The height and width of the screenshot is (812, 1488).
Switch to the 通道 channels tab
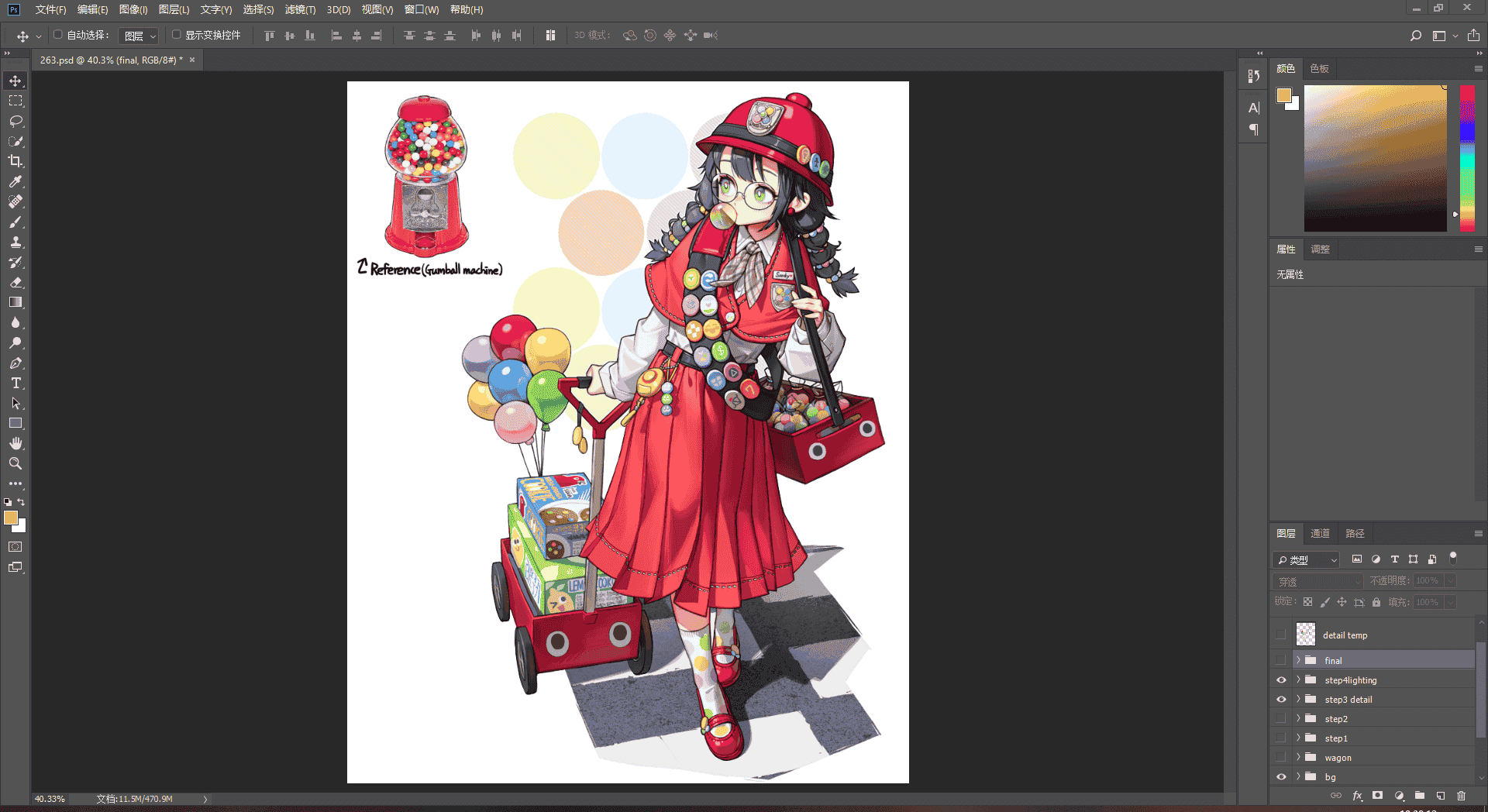1320,534
